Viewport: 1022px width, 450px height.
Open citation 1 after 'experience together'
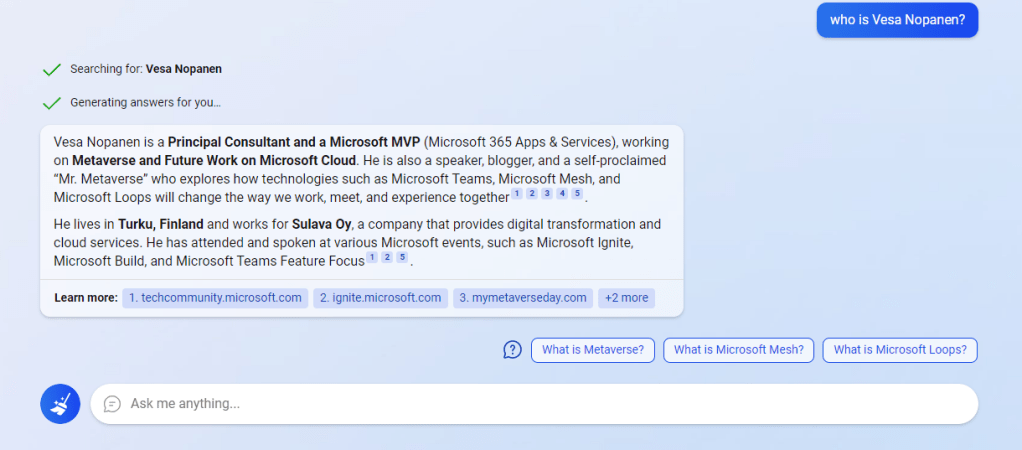click(x=517, y=194)
